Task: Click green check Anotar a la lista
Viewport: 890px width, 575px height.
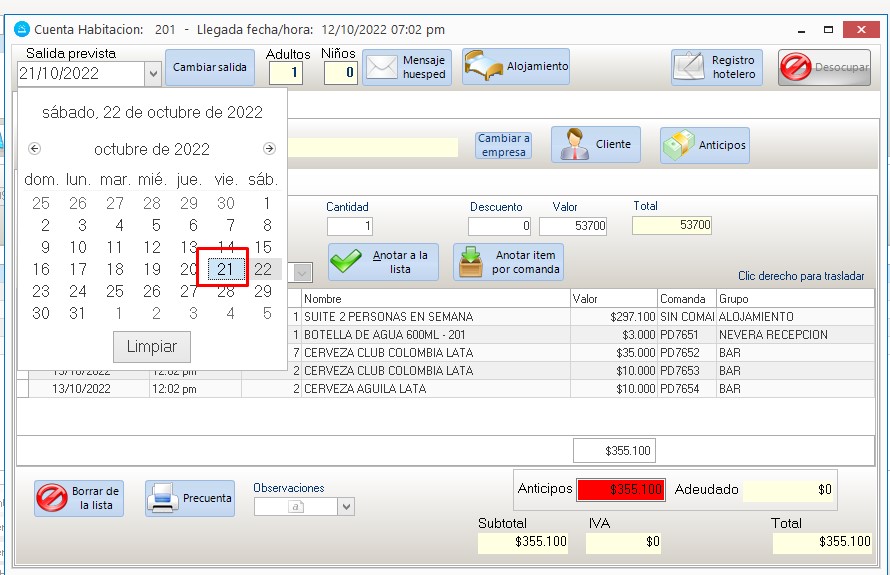Action: click(383, 262)
